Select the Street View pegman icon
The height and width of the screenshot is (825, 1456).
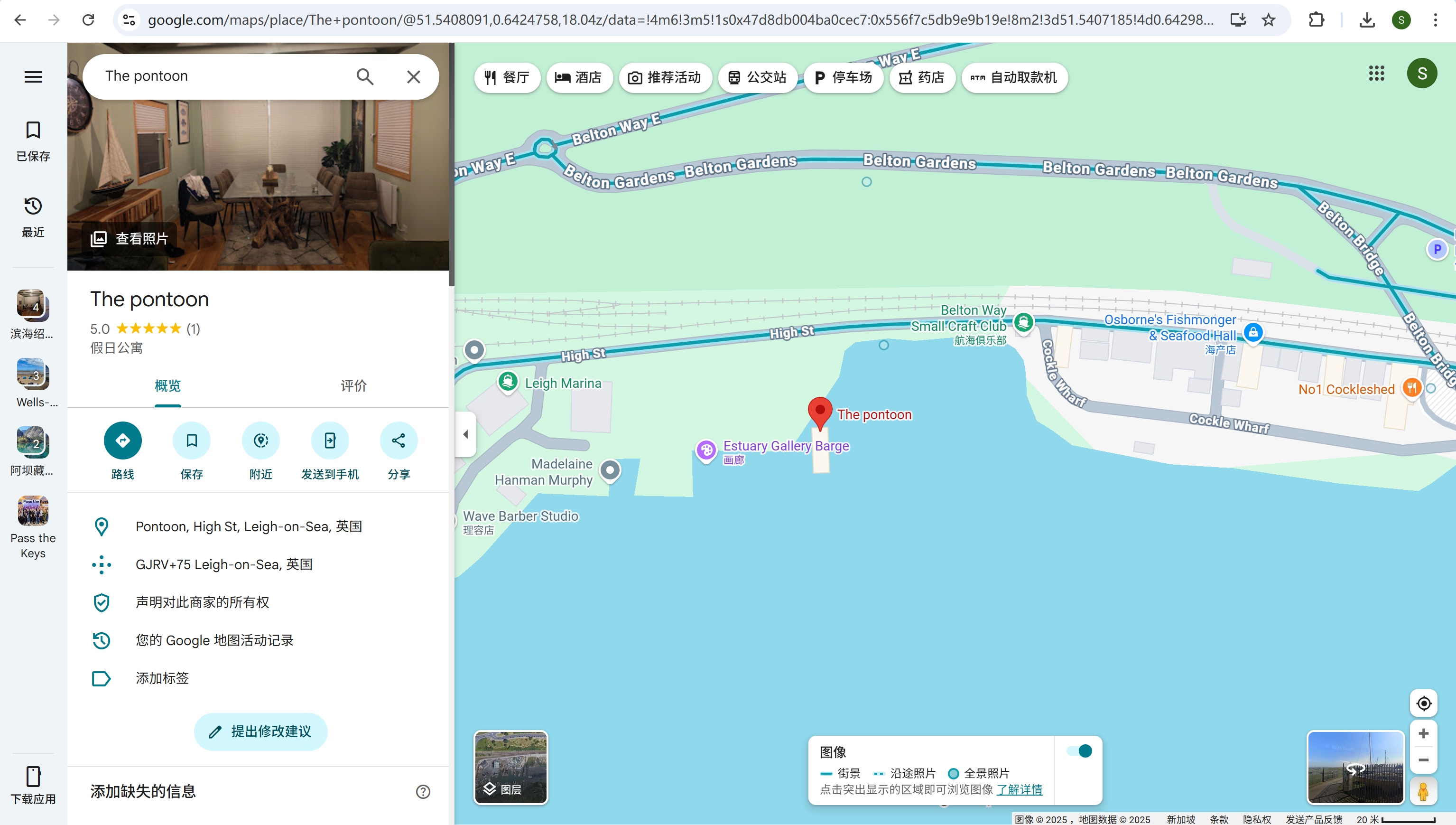tap(1423, 791)
